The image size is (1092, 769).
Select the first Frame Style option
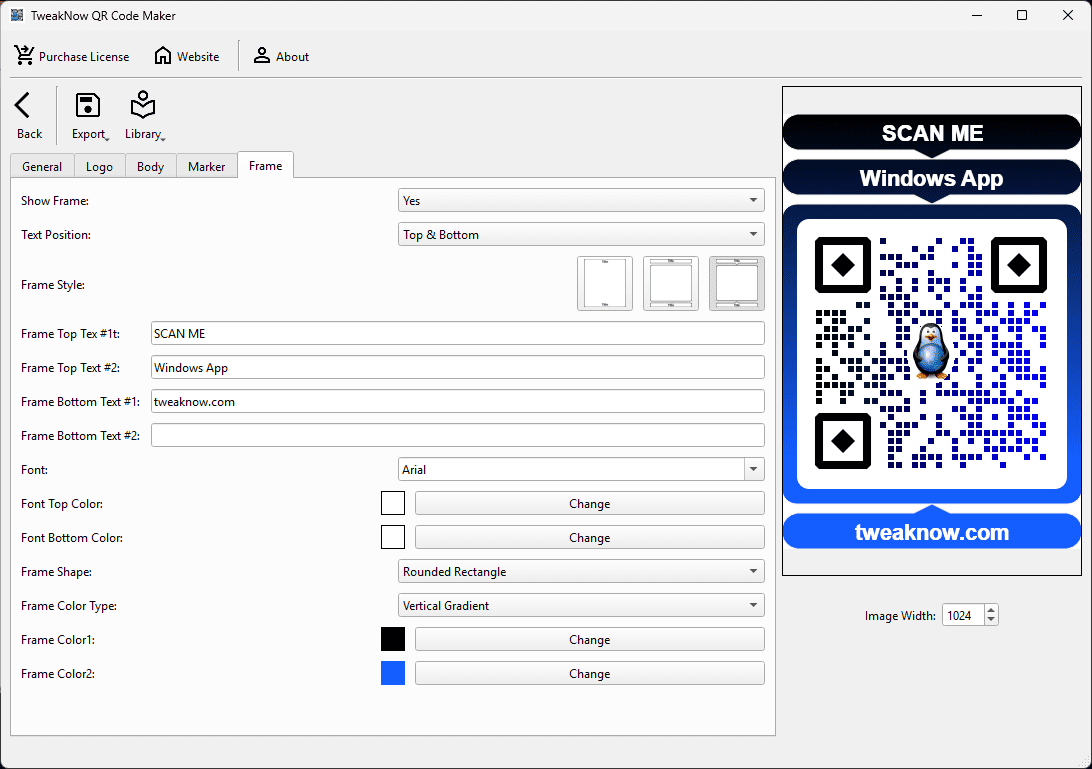tap(605, 283)
